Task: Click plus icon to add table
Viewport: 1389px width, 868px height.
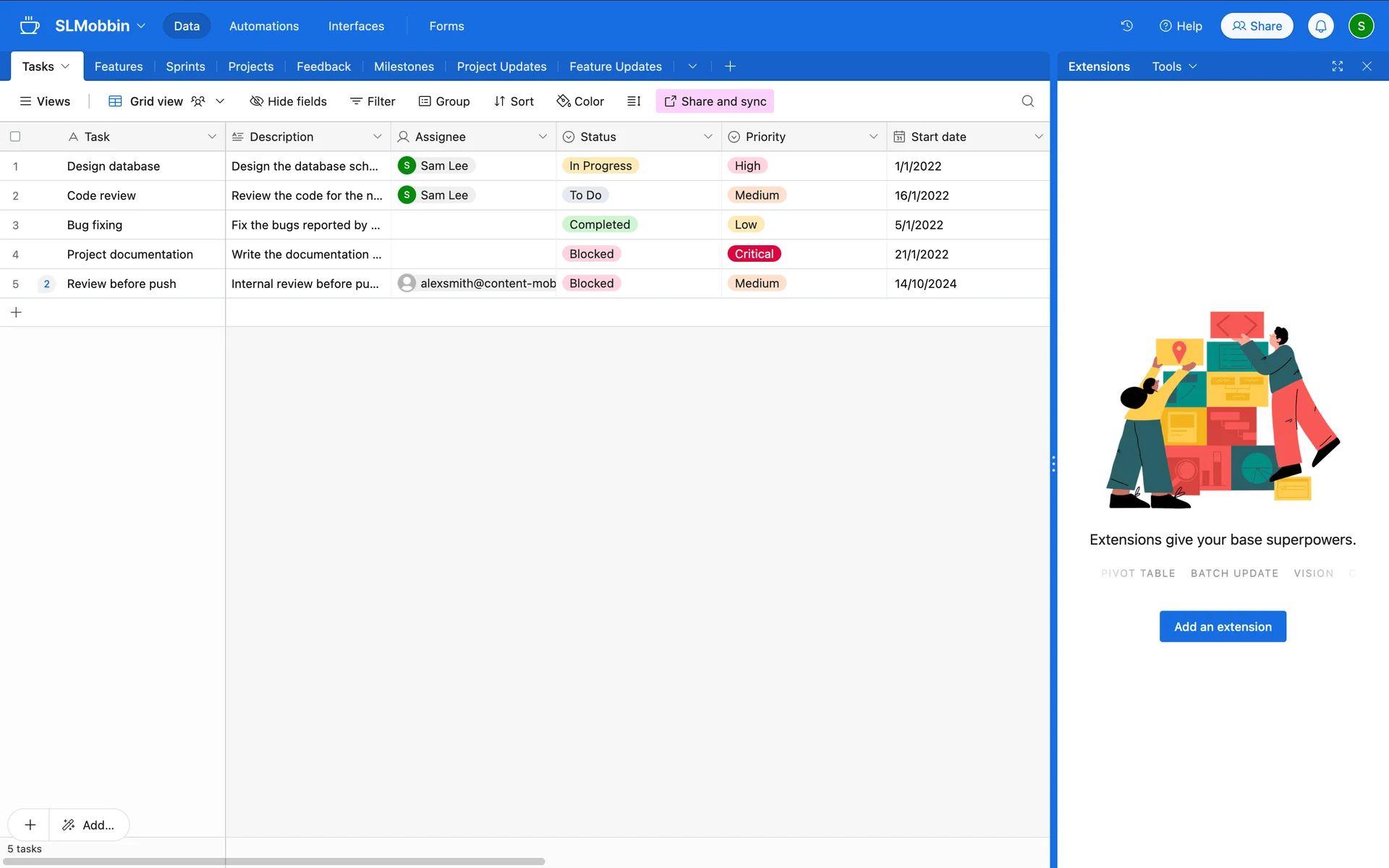Action: tap(730, 67)
